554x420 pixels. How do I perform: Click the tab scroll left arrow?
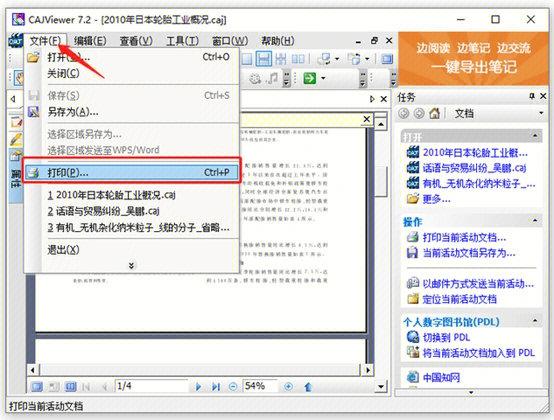13,99
